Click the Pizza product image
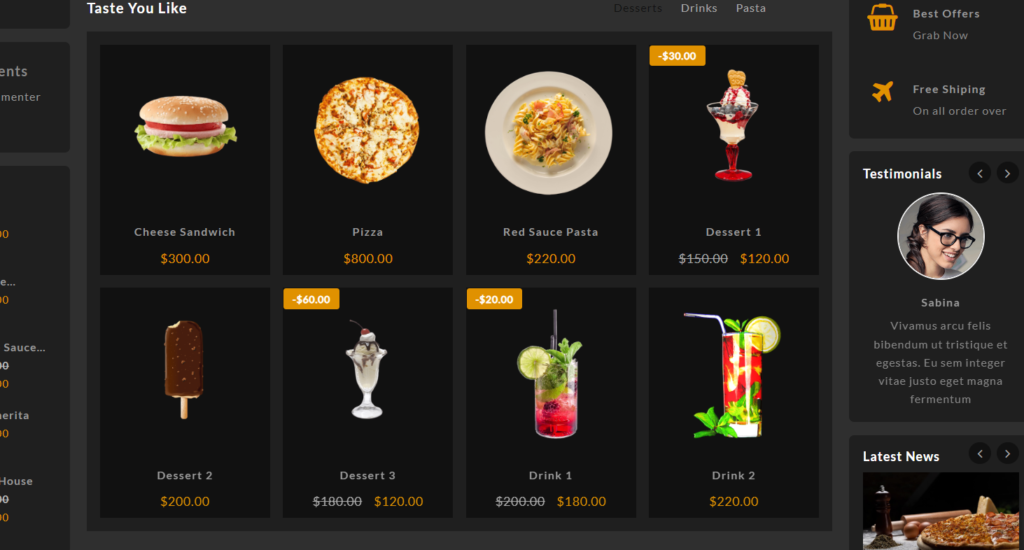1024x550 pixels. point(367,131)
